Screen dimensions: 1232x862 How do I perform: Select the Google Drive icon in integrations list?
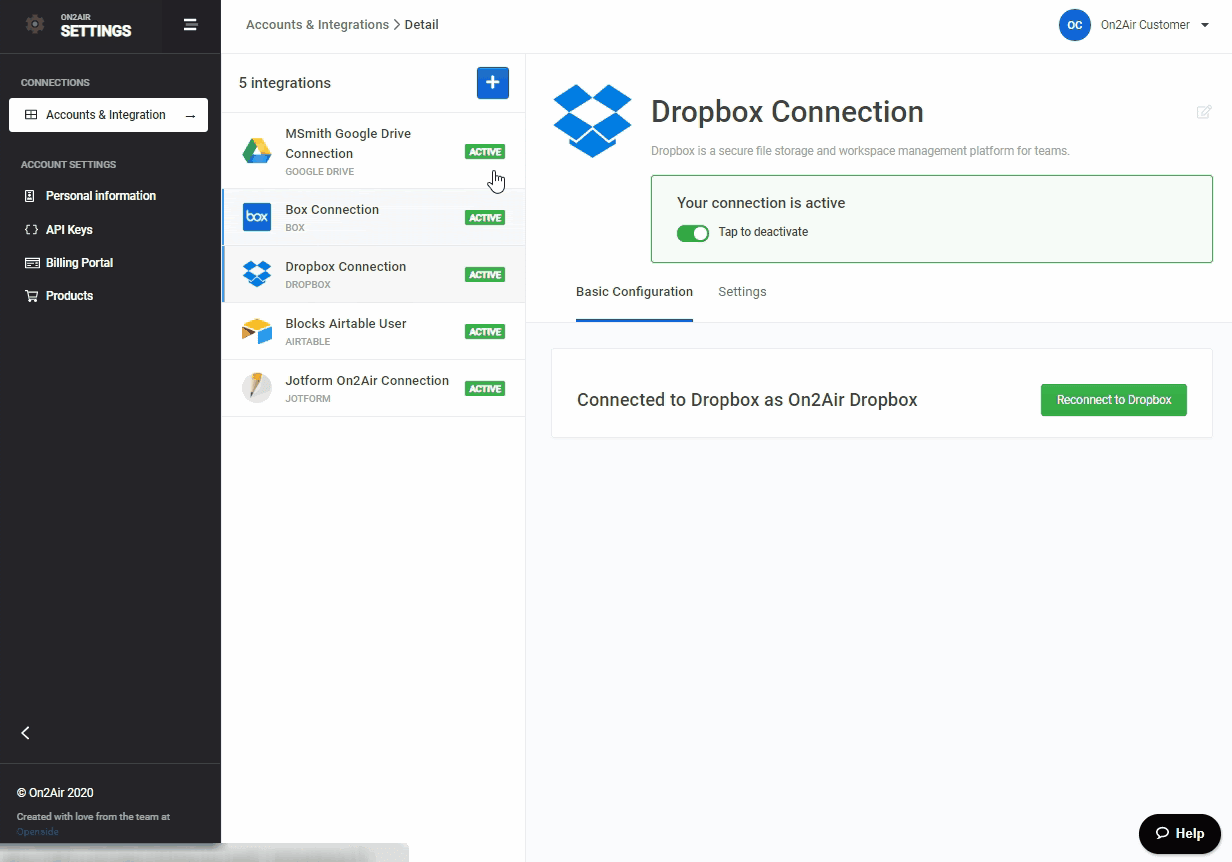point(257,151)
